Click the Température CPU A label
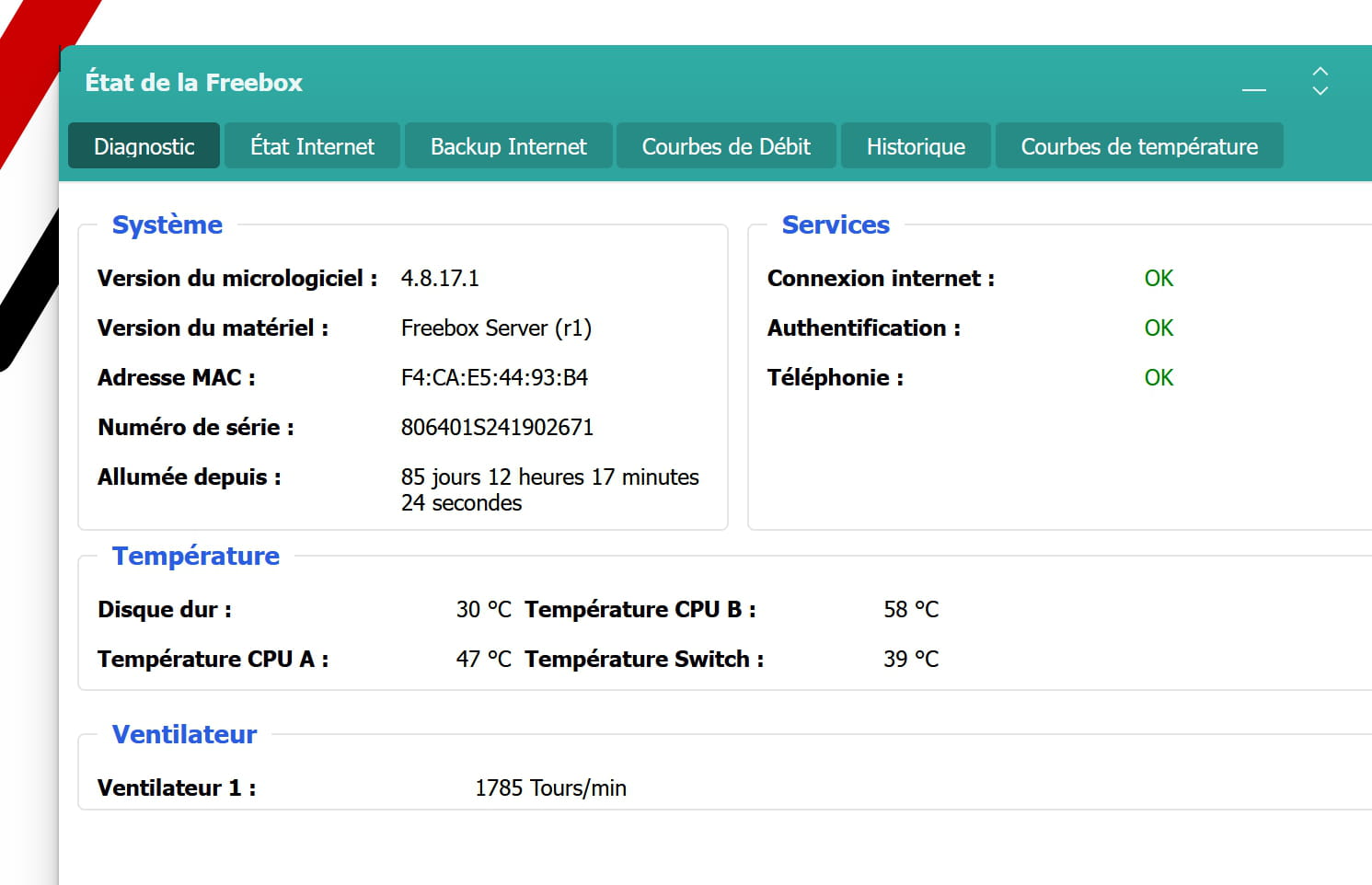Viewport: 1372px width, 885px height. [x=213, y=660]
